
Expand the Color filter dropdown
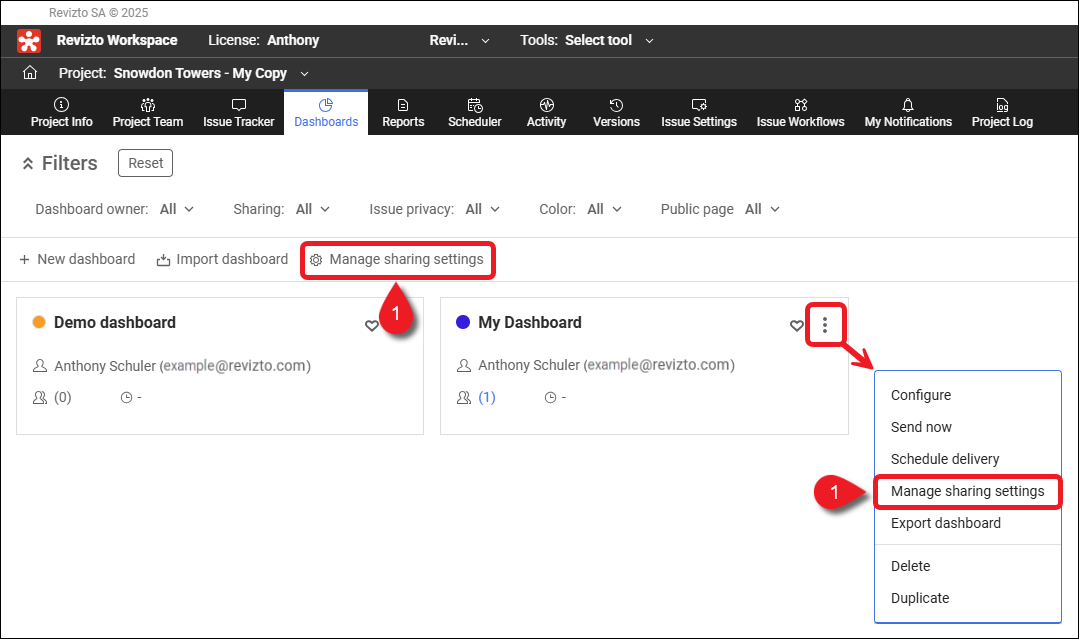click(604, 209)
